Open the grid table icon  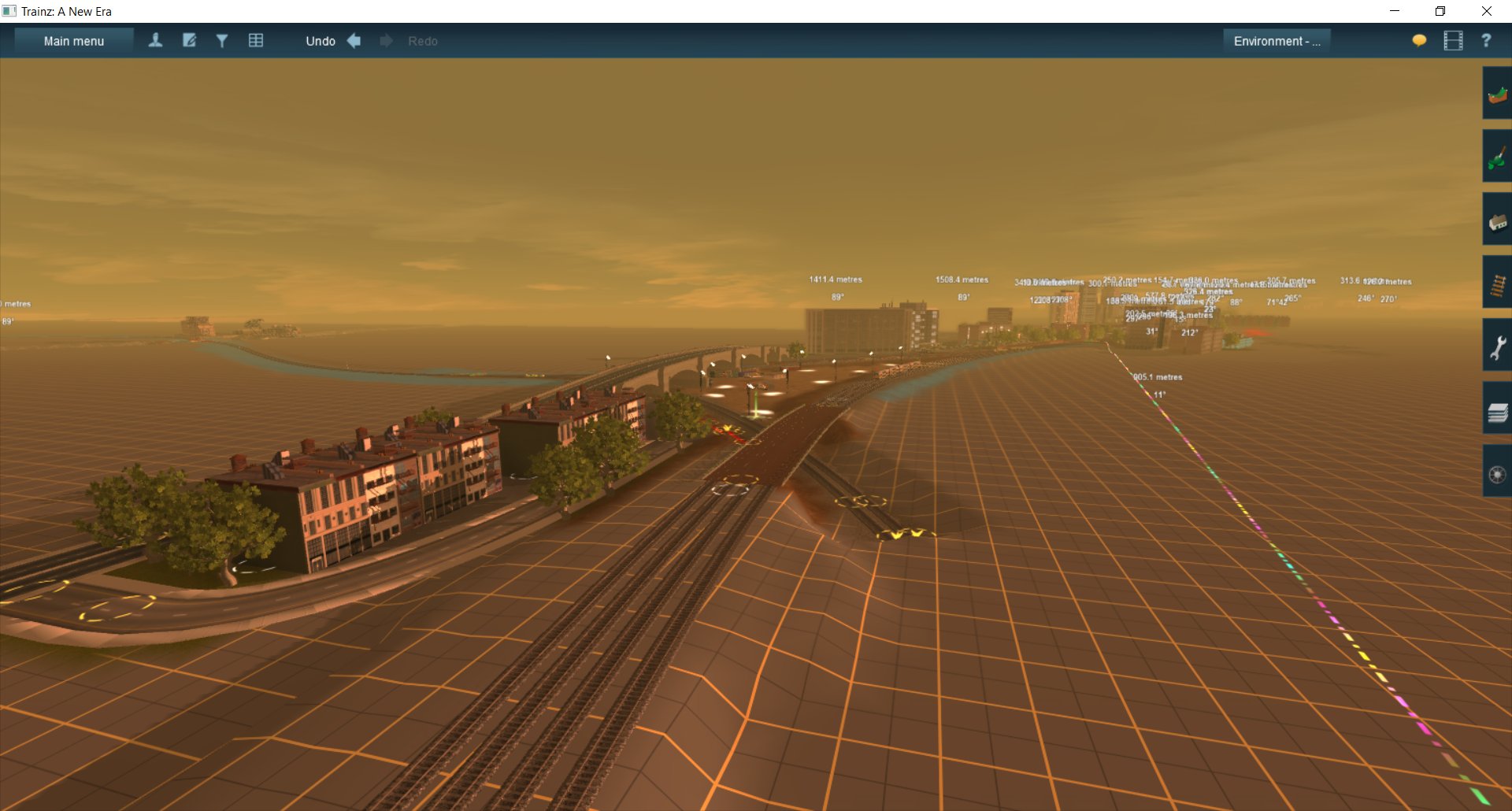tap(256, 40)
